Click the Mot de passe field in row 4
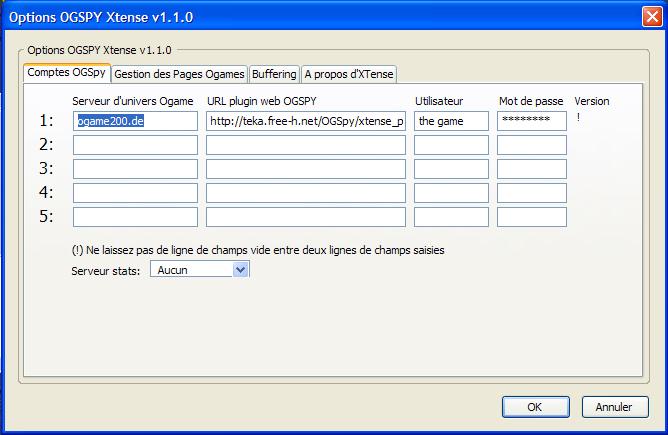The width and height of the screenshot is (668, 435). 532,193
